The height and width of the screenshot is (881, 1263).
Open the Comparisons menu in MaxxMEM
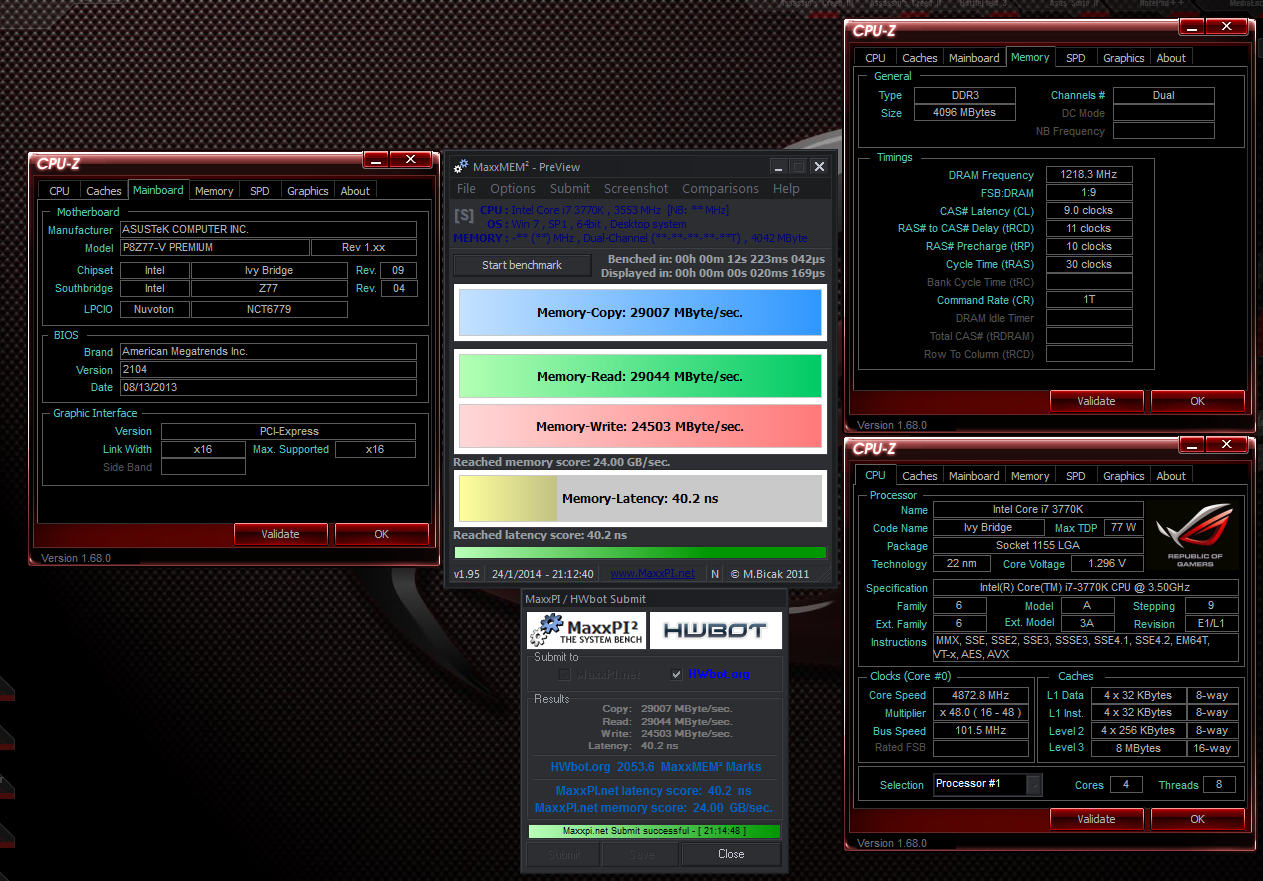[x=721, y=188]
